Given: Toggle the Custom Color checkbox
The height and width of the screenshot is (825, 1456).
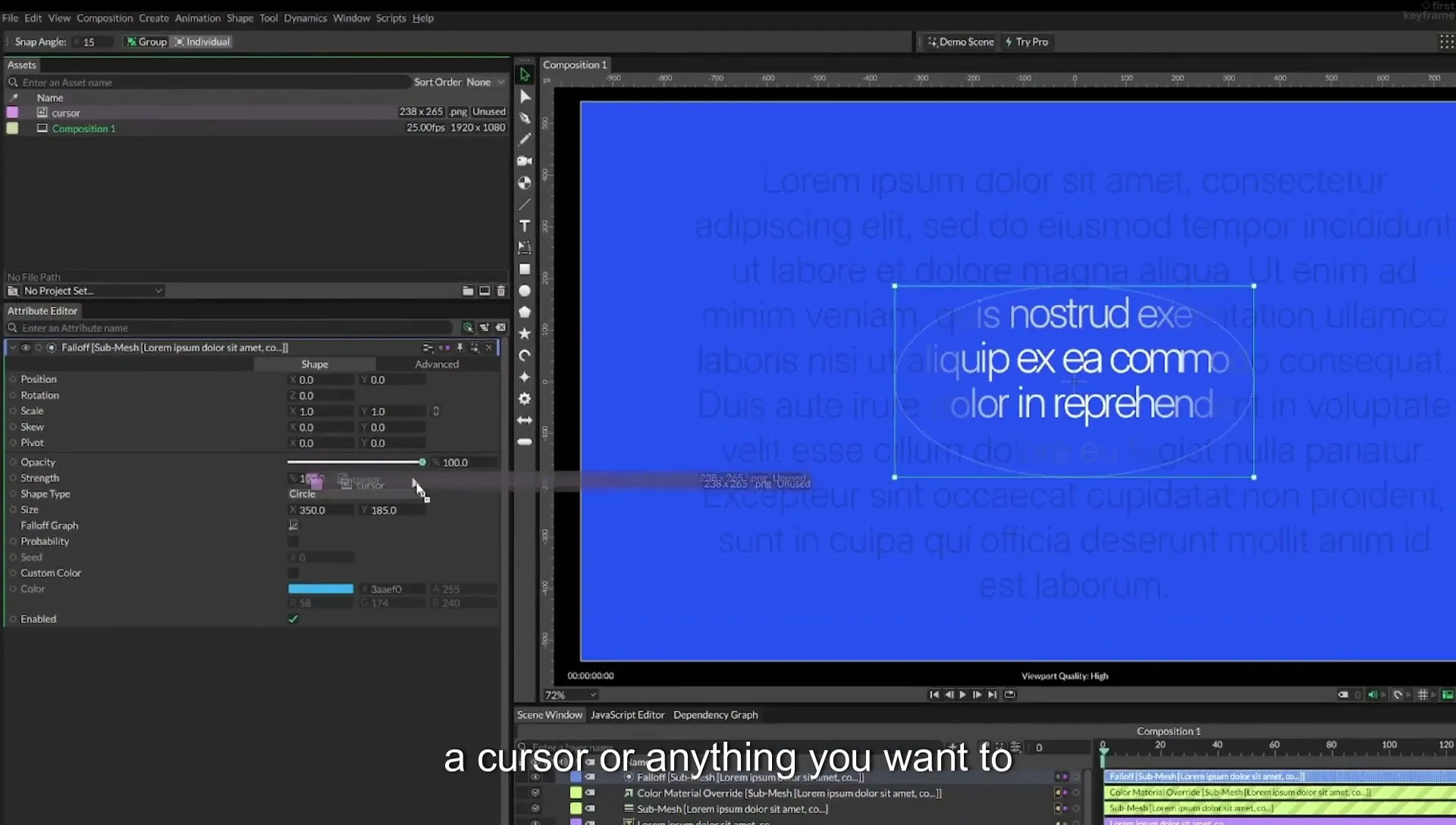Looking at the screenshot, I should [x=293, y=573].
